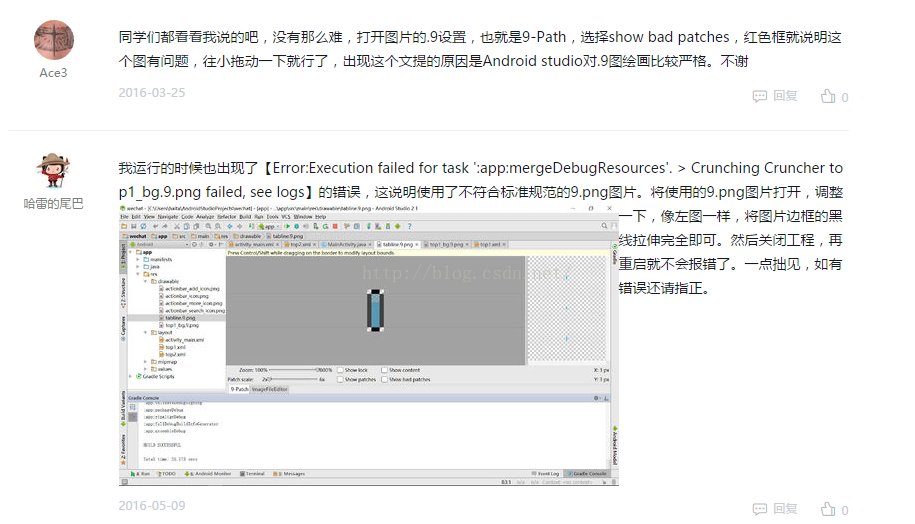Screen dimensions: 915x524
Task: Open the Event Log tool tab
Action: 545,473
